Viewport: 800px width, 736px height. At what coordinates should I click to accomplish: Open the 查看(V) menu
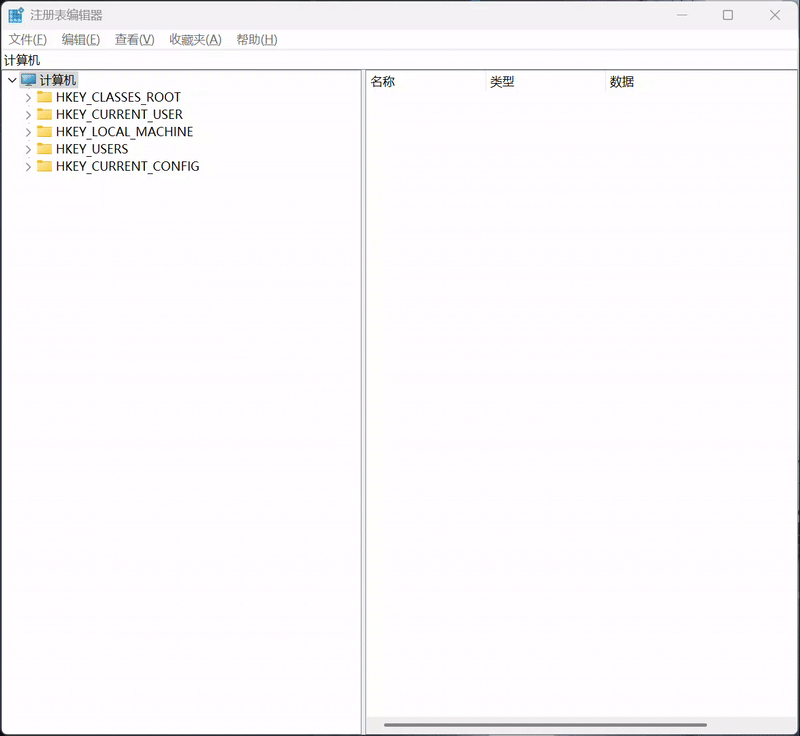pos(134,39)
